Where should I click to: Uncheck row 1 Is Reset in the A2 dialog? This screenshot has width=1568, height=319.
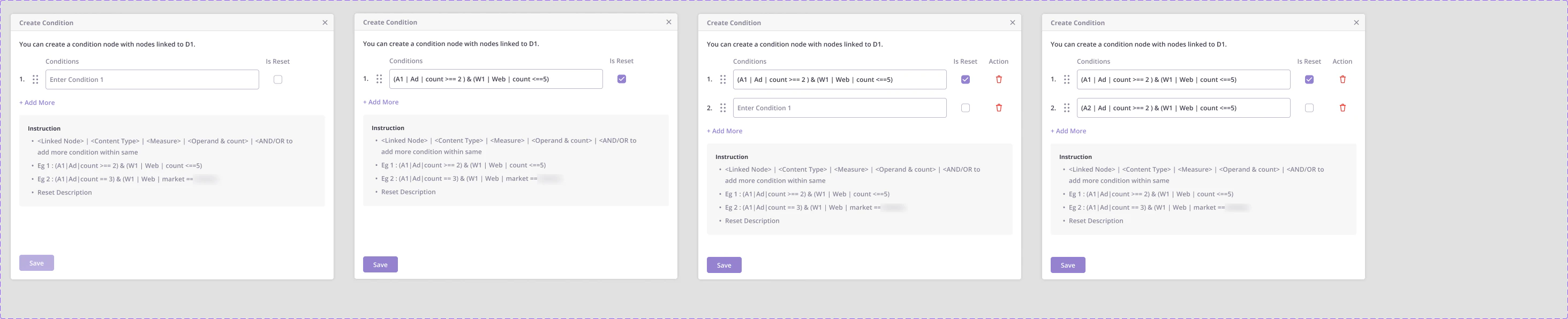pos(1309,79)
